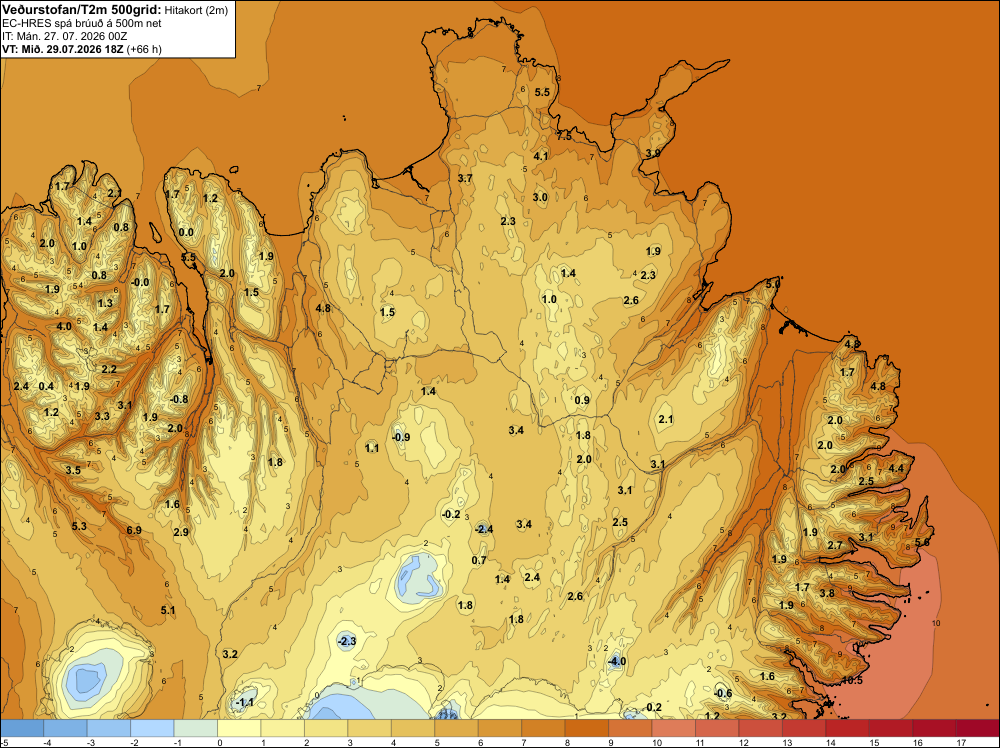Screen dimensions: 1000x748
Task: Click the legend scale label 15
Action: point(874,742)
